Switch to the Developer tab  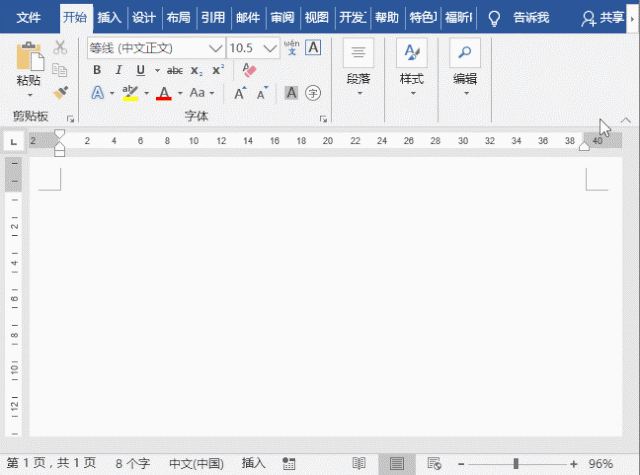[353, 18]
